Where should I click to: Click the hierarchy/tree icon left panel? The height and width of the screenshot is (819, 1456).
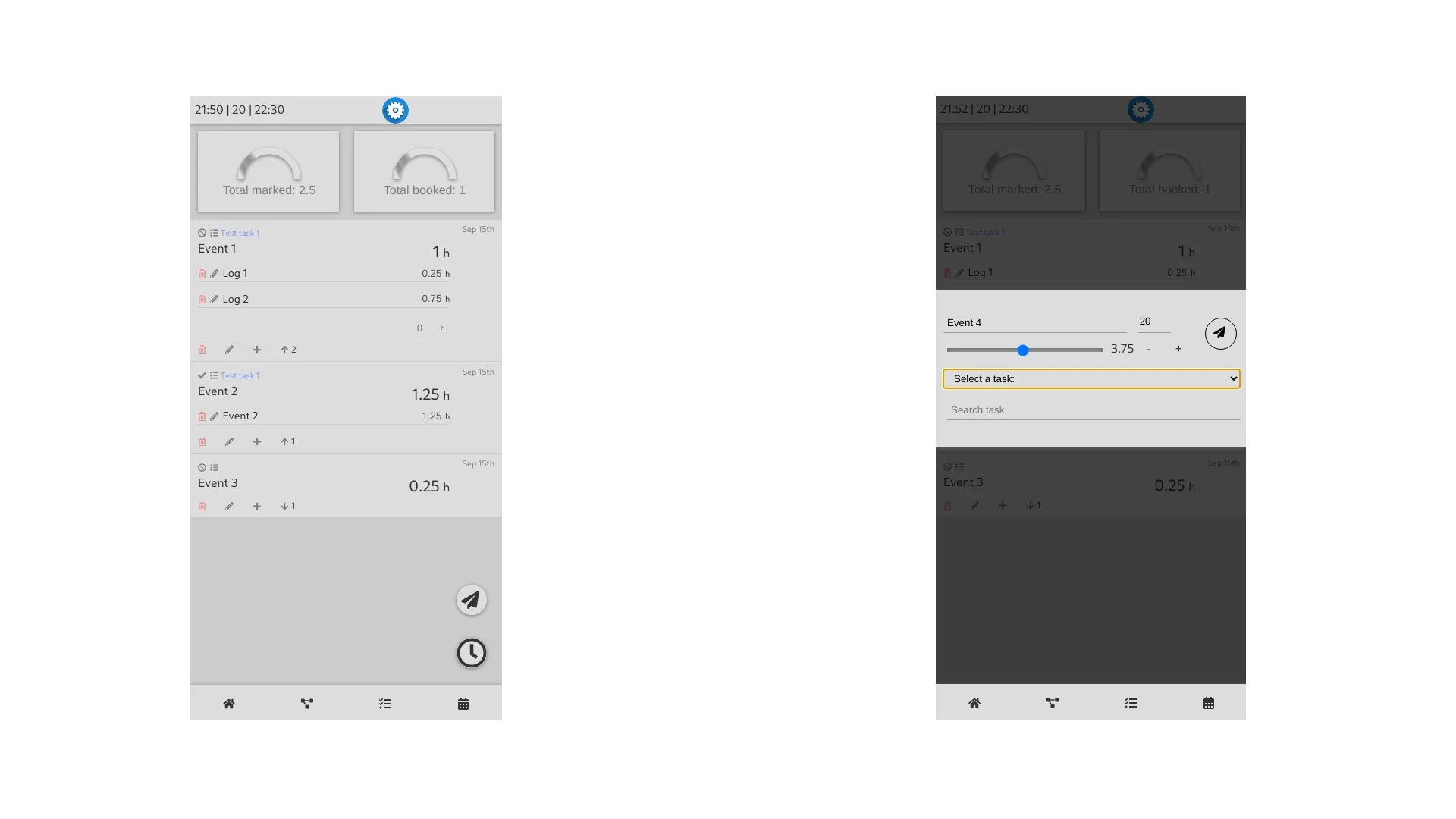[x=307, y=703]
